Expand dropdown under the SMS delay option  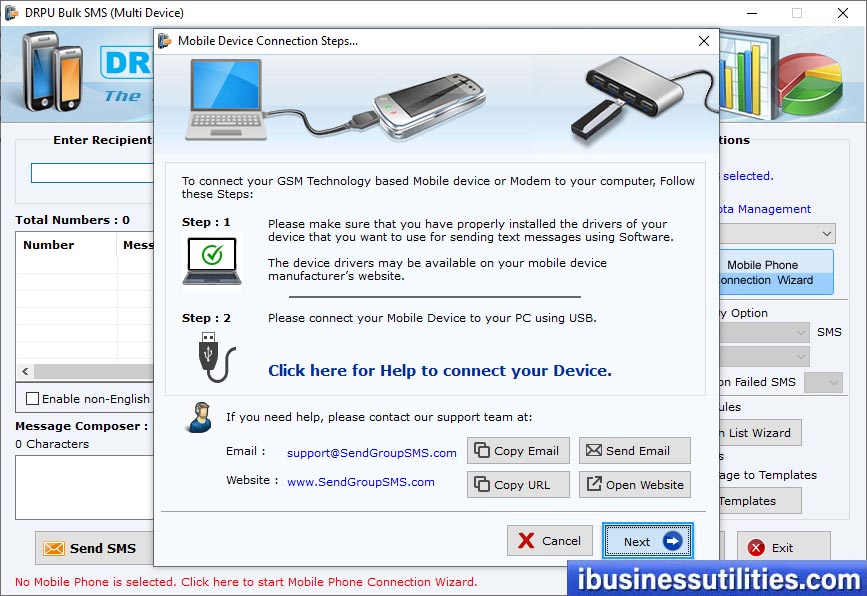point(800,357)
